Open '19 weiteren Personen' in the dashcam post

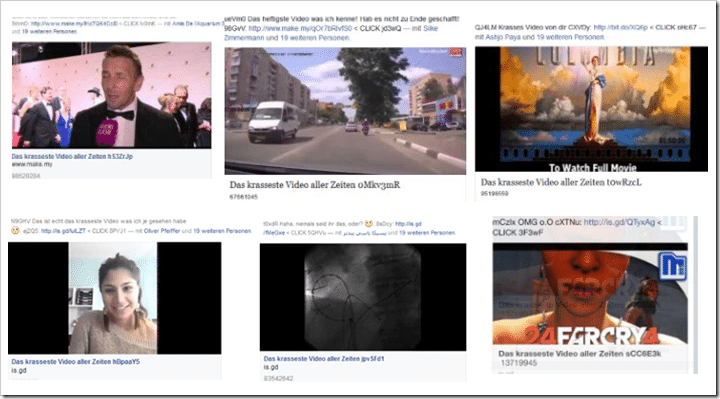315,38
